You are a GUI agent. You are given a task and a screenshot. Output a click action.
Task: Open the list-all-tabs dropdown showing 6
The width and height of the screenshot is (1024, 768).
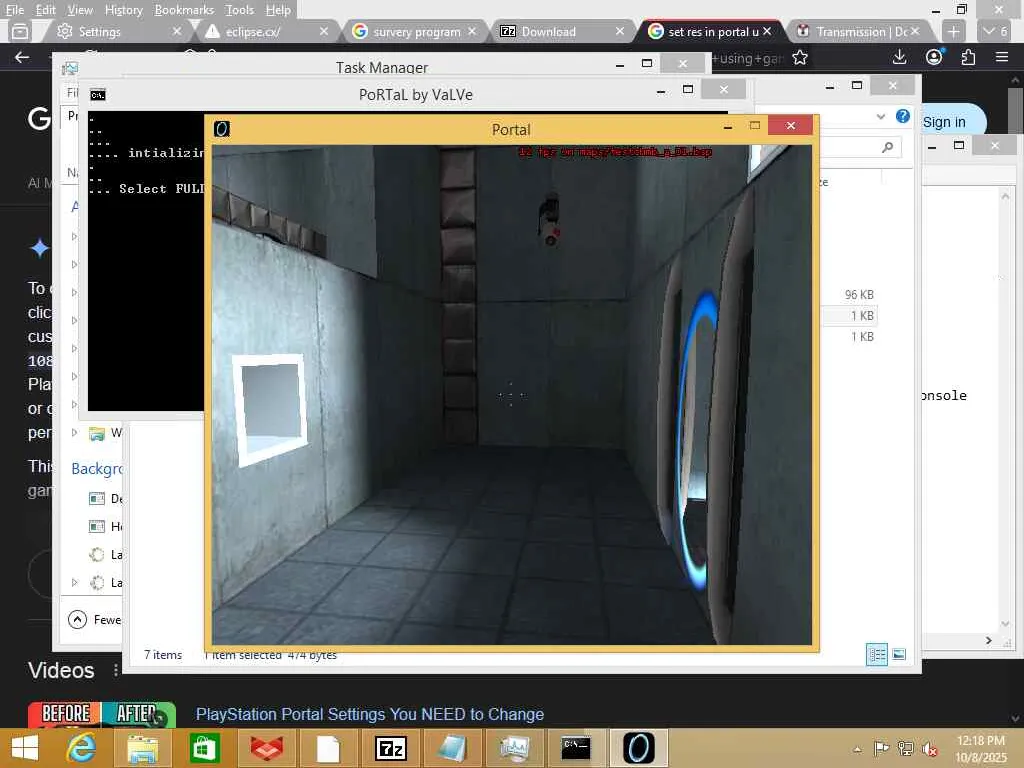click(x=996, y=31)
